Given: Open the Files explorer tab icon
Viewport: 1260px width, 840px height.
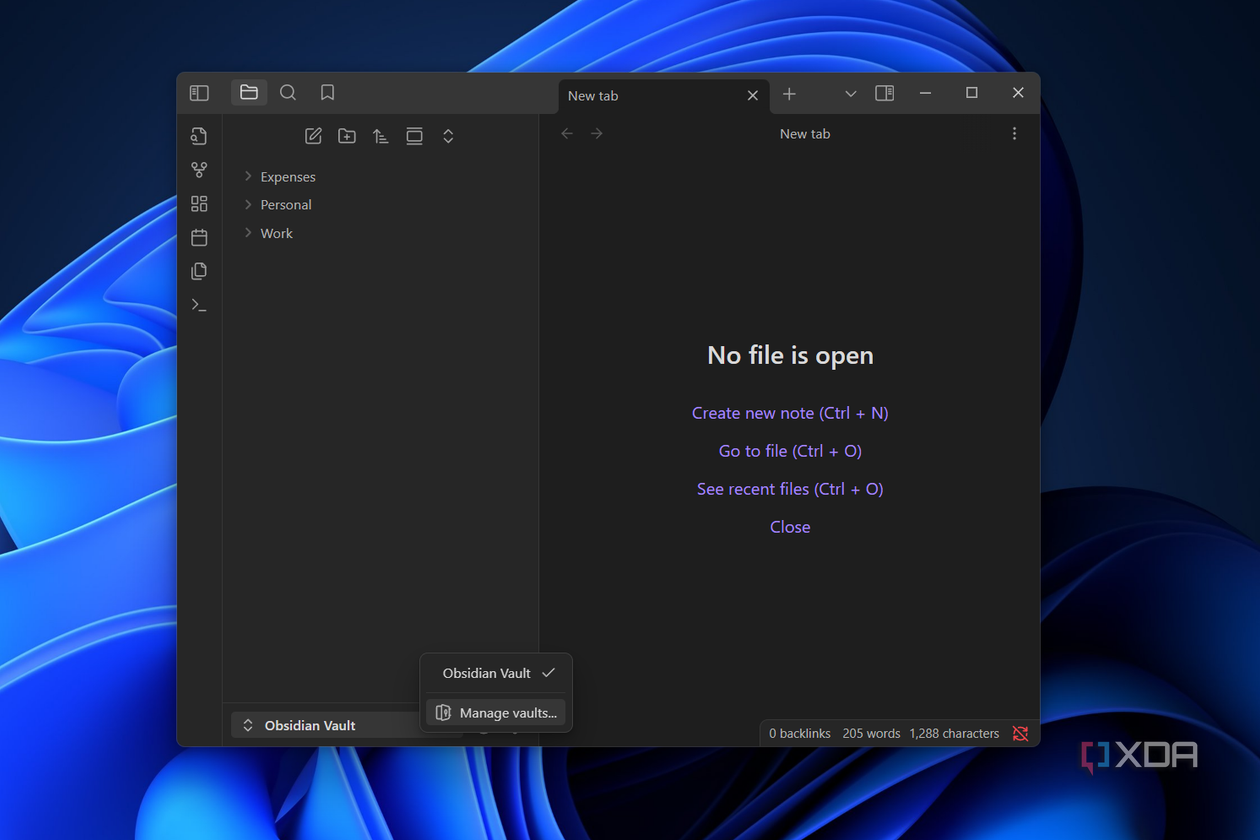Looking at the screenshot, I should click(249, 93).
